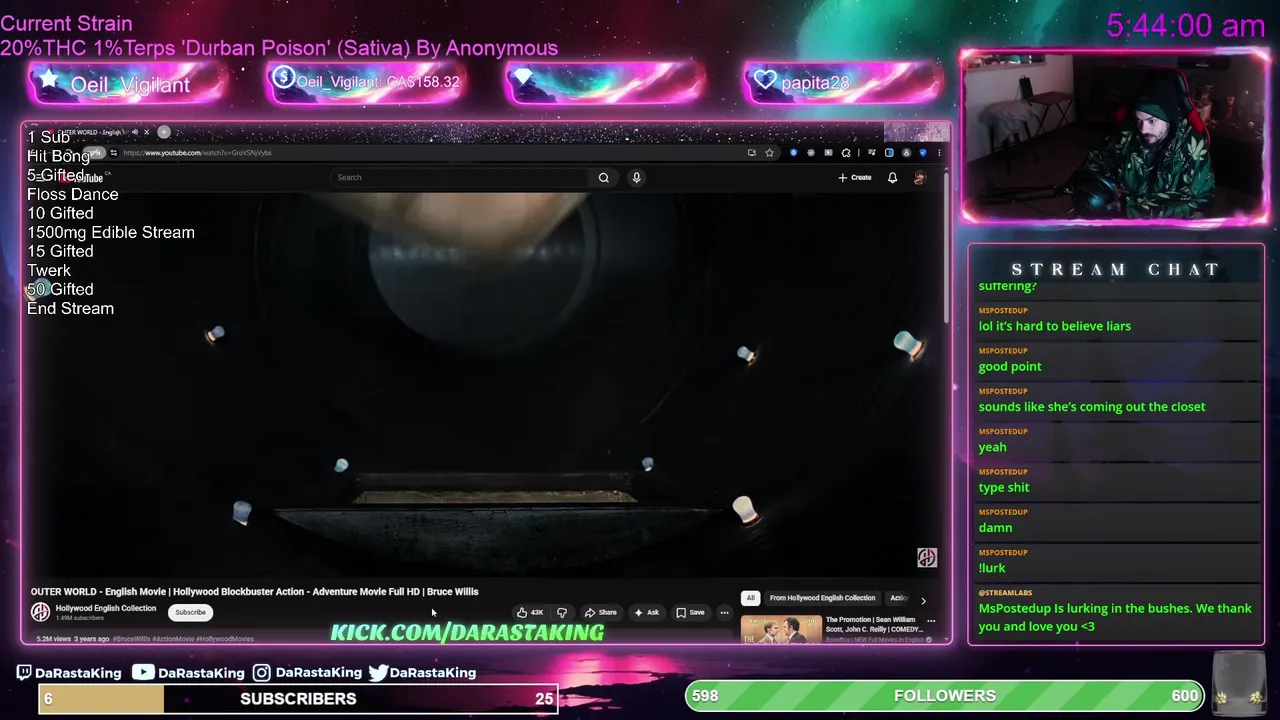This screenshot has width=1280, height=720.
Task: Open the three-dot more actions menu under the video
Action: tap(724, 612)
